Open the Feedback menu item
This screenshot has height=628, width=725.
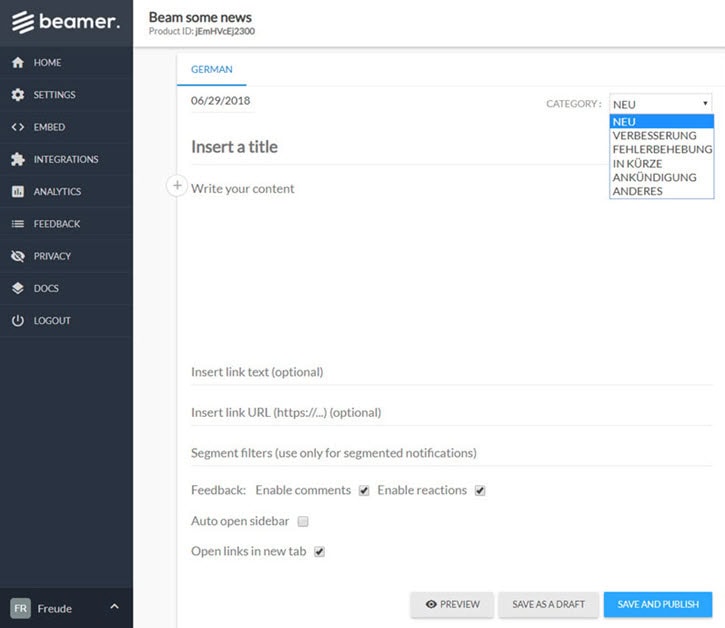(56, 224)
